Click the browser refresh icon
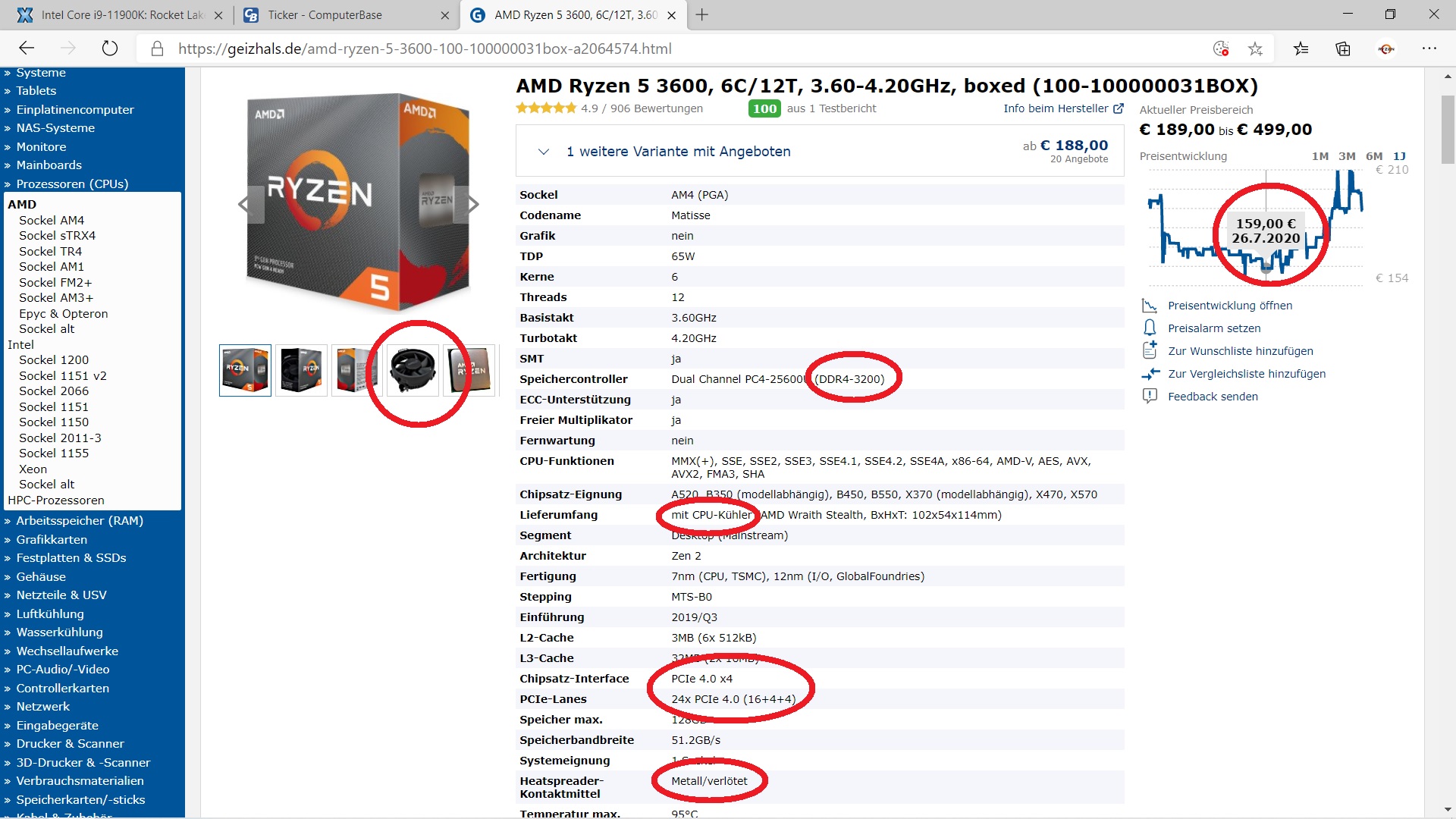1456x819 pixels. click(110, 49)
